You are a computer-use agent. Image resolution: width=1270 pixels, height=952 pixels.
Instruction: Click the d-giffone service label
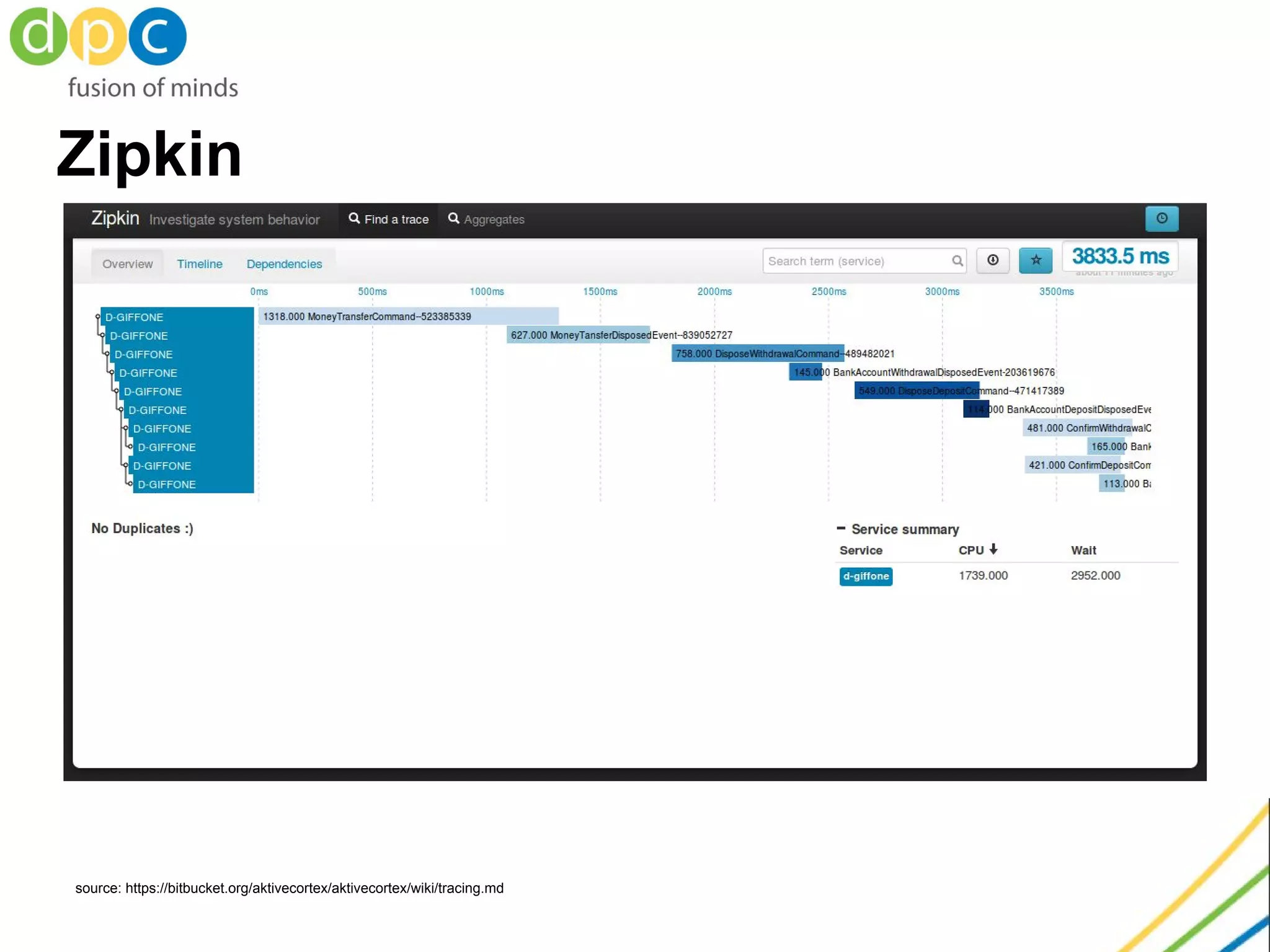866,576
